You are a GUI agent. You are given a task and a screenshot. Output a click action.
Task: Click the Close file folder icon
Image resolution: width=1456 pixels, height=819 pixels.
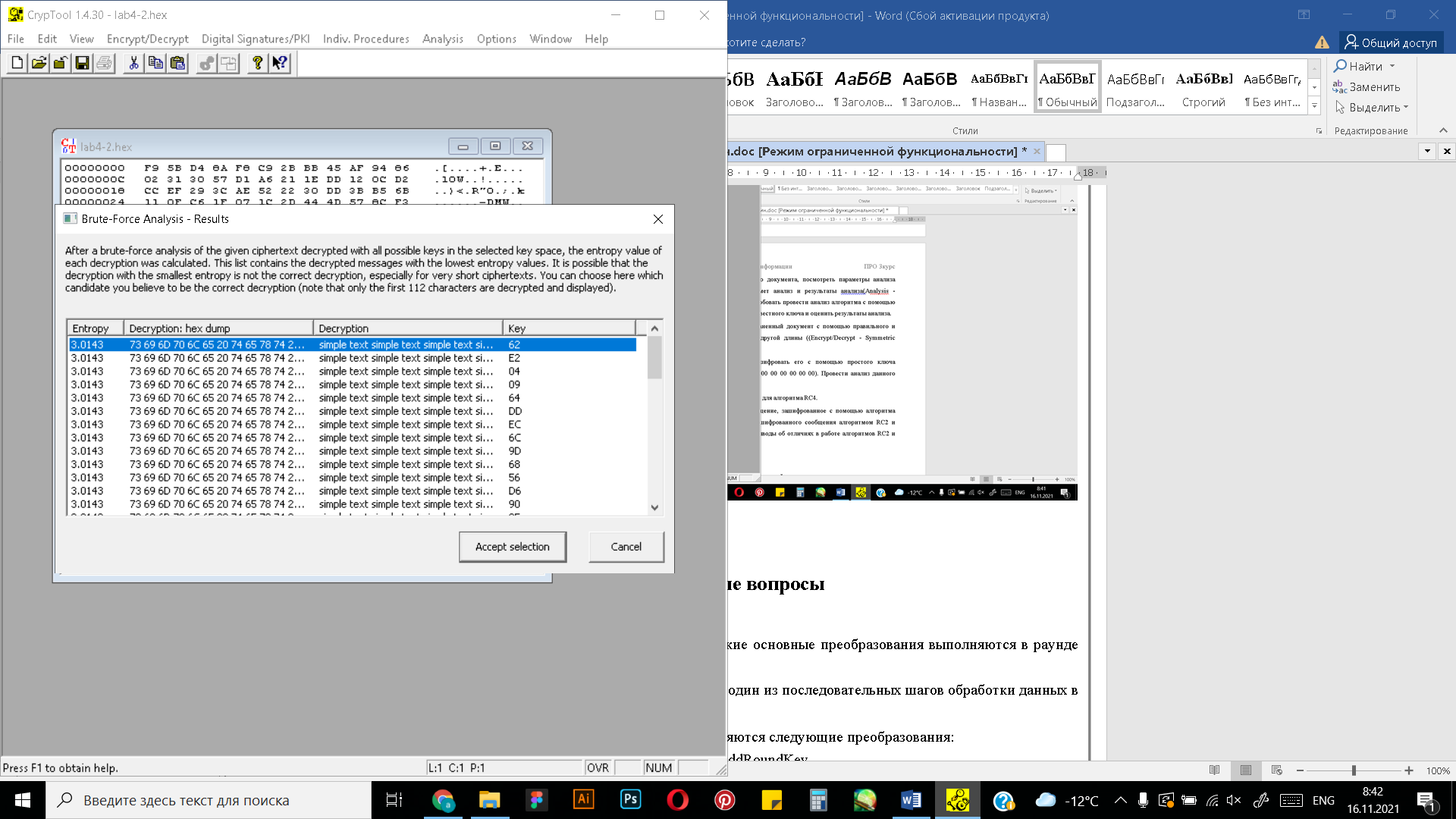(x=61, y=63)
